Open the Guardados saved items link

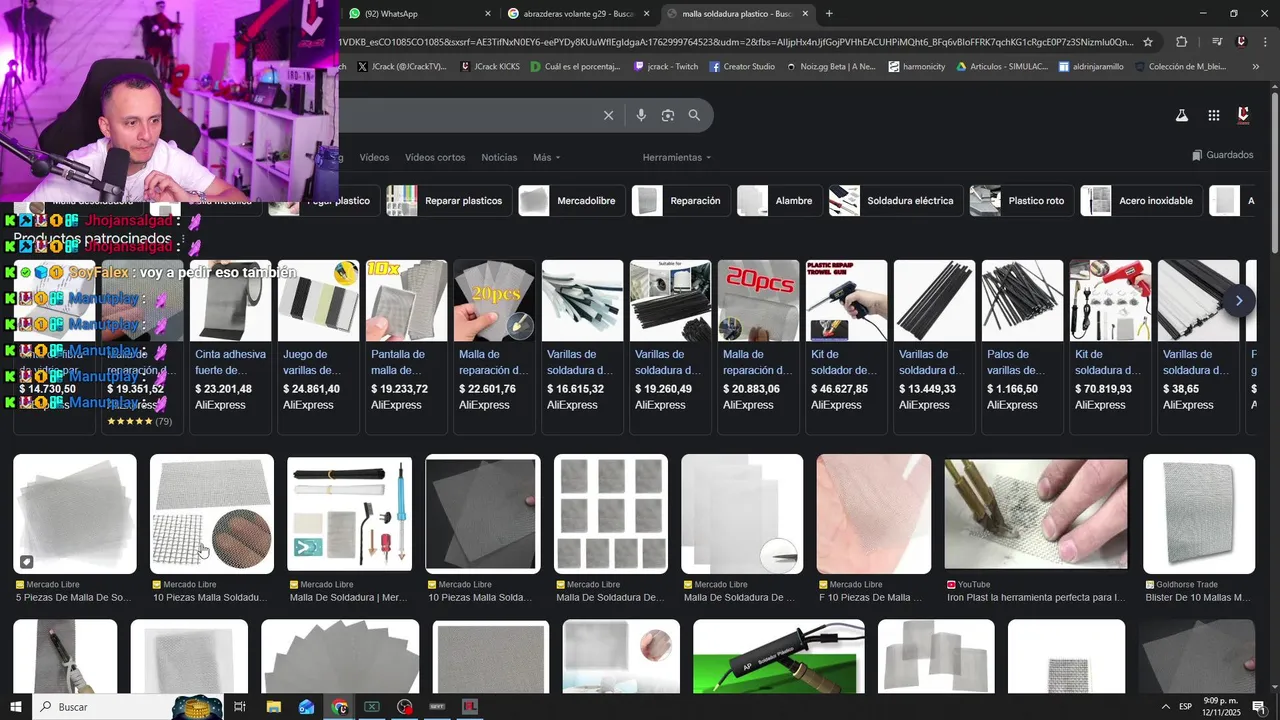coord(1222,155)
